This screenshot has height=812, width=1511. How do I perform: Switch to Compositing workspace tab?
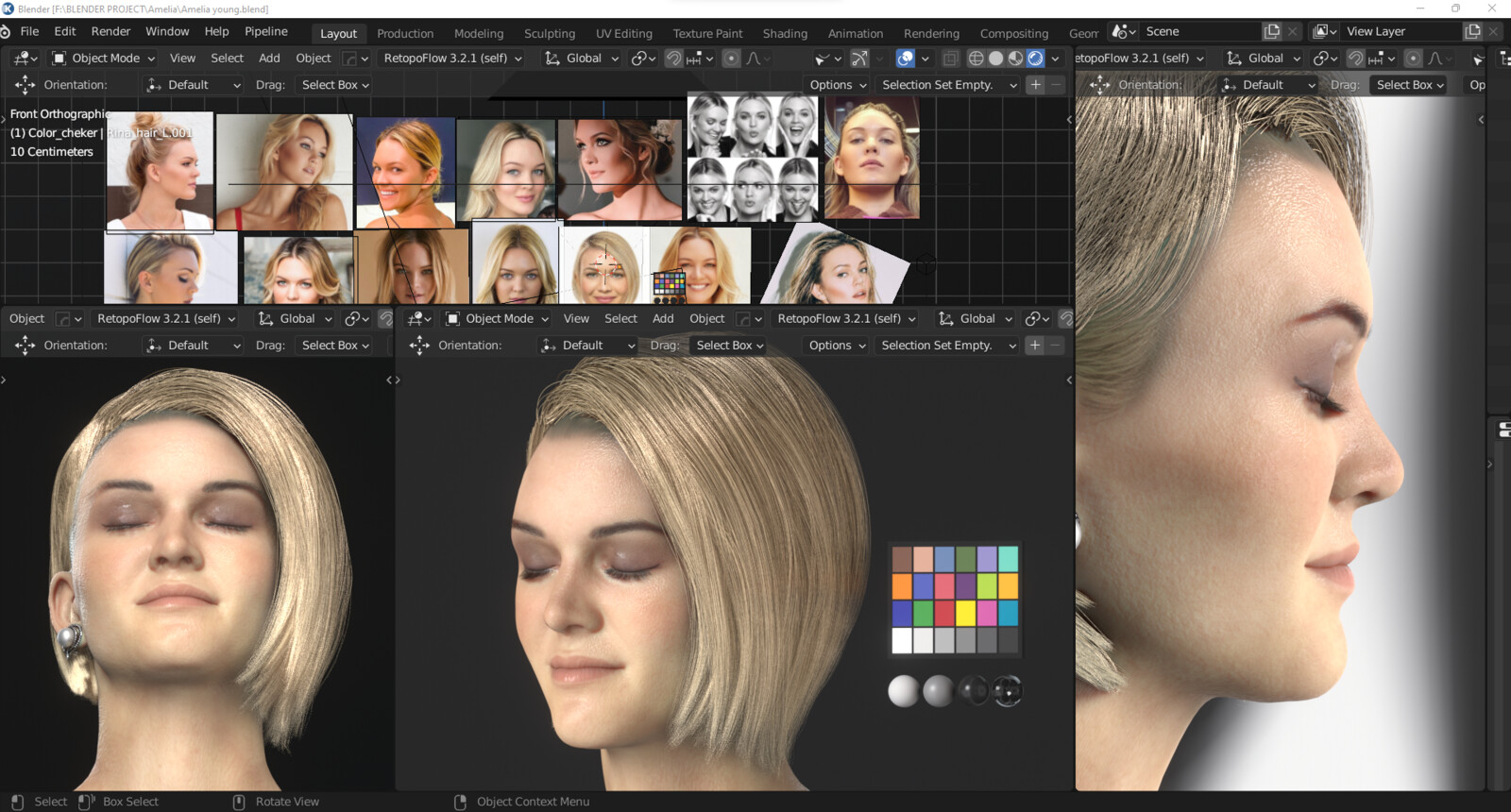click(x=1013, y=33)
